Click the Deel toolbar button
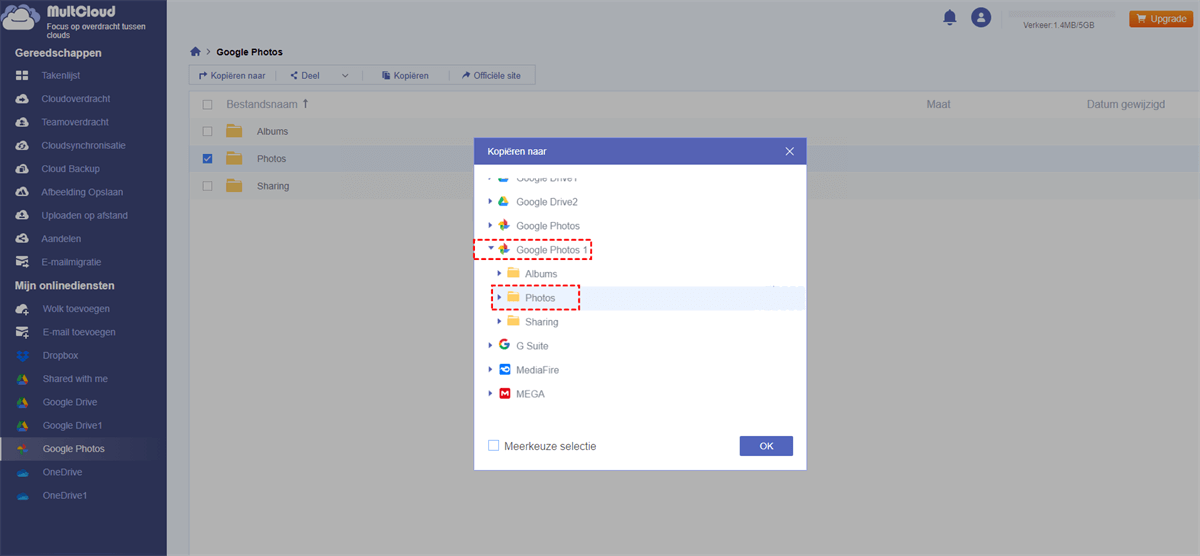Viewport: 1200px width, 556px height. (x=305, y=75)
